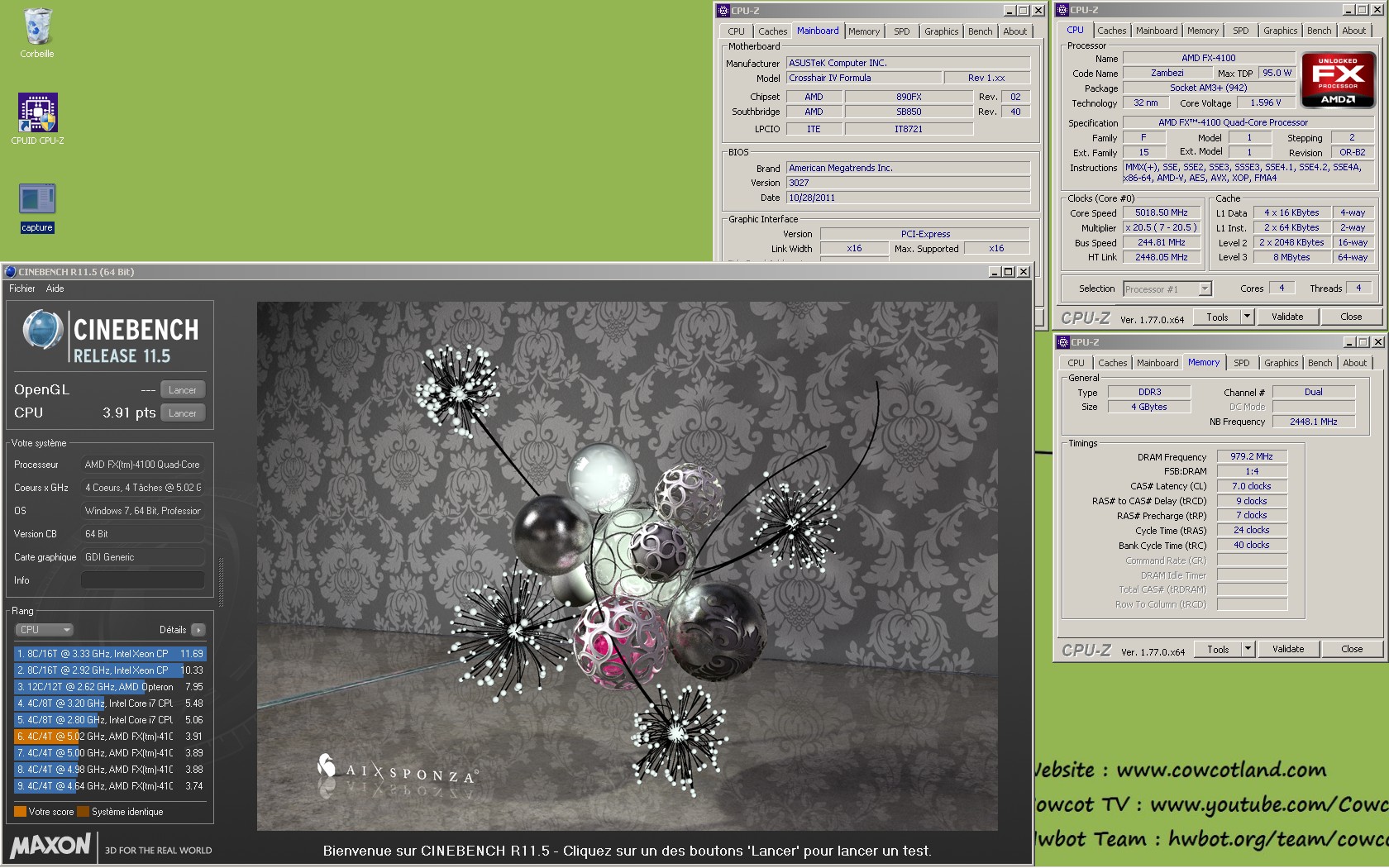
Task: Click Validate in top-right CPU-Z window
Action: 1286,317
